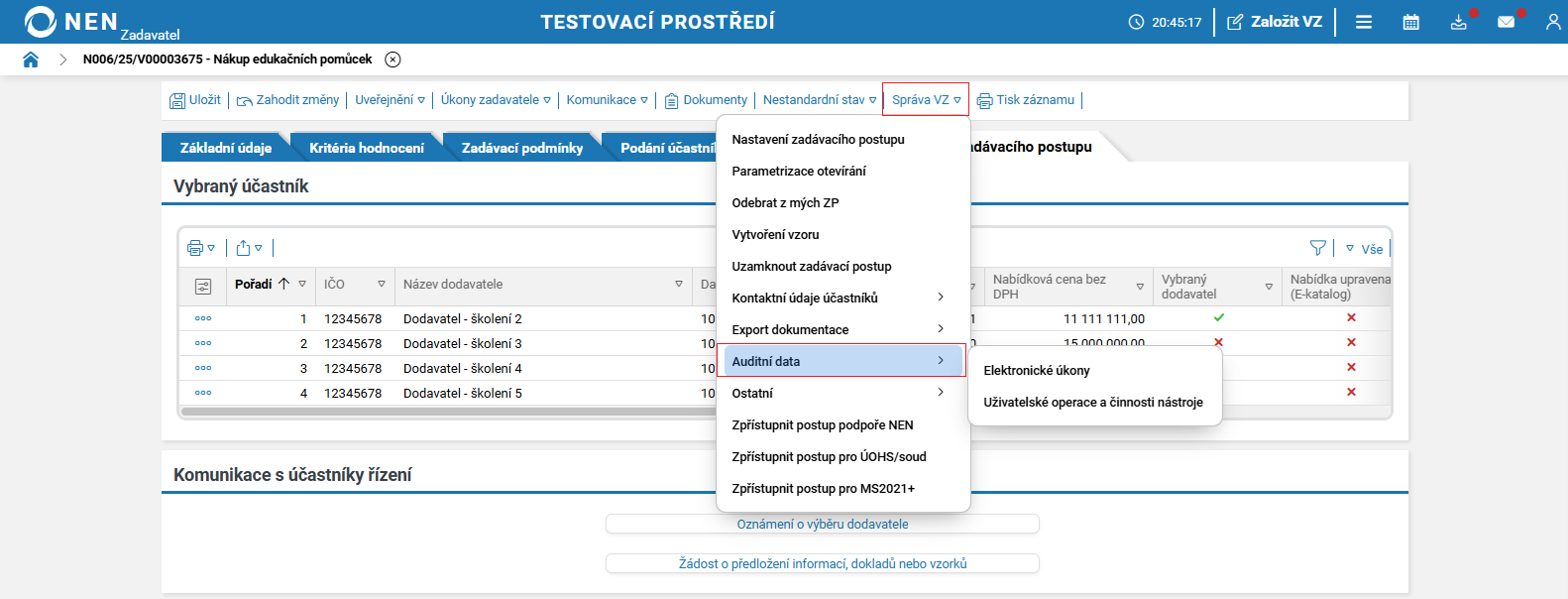This screenshot has width=1568, height=599.
Task: Sort by the Pořadí column header
Action: [x=254, y=285]
